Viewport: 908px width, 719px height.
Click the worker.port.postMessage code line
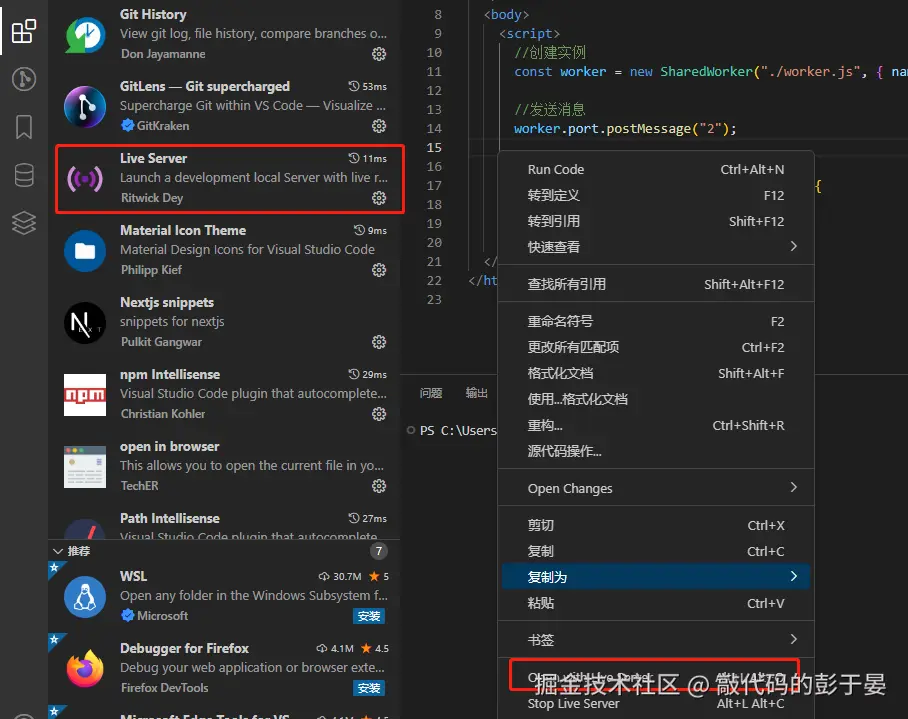coord(625,129)
